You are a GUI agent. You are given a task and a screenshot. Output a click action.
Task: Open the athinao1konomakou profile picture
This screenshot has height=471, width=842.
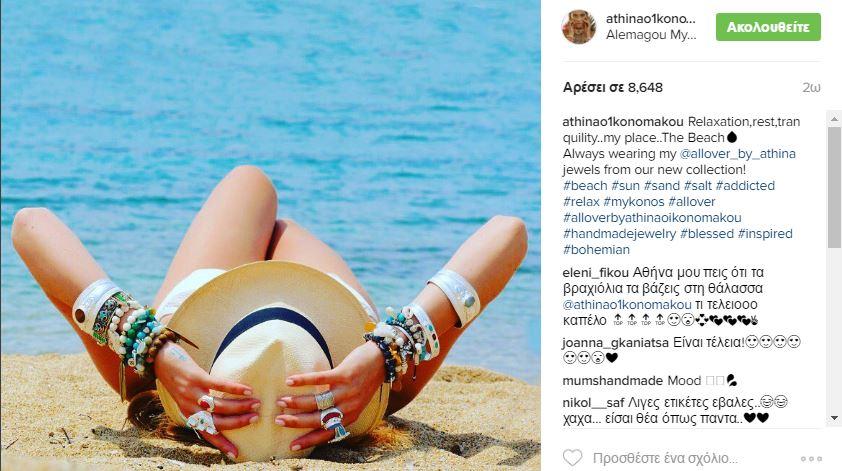(579, 27)
